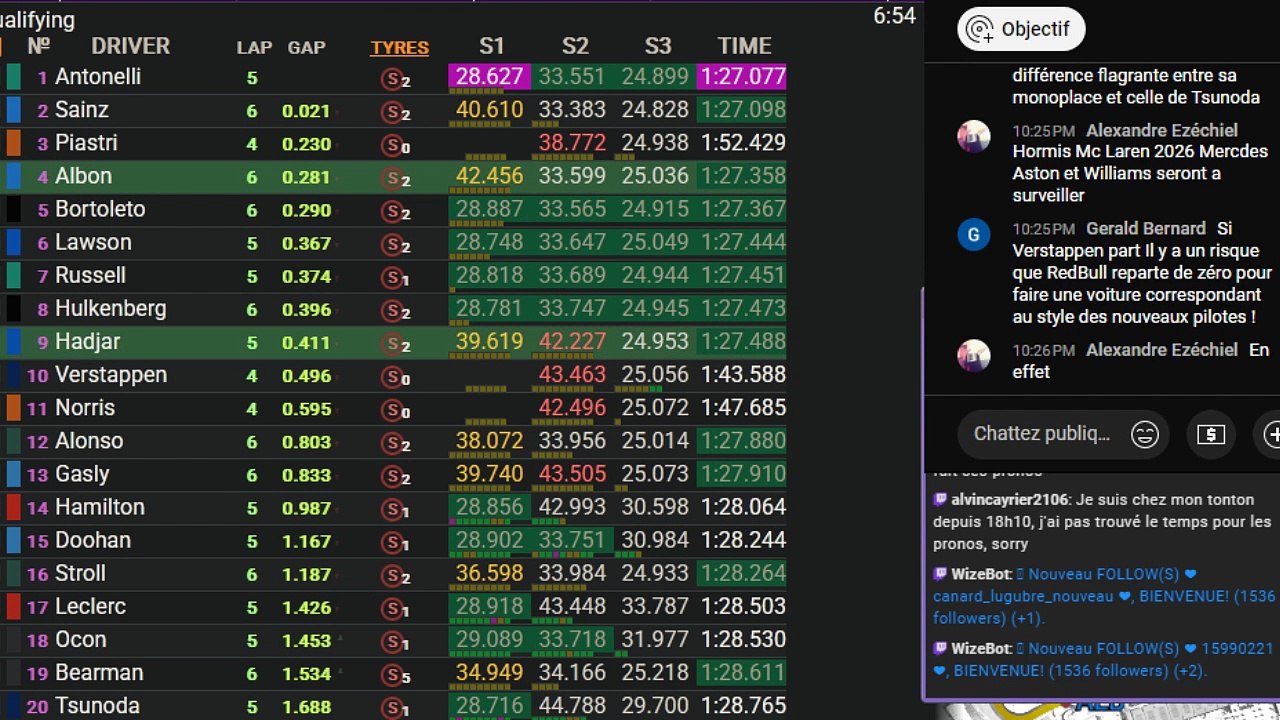Image resolution: width=1280 pixels, height=720 pixels.
Task: Select the Hamilton driver name
Action: (x=100, y=507)
